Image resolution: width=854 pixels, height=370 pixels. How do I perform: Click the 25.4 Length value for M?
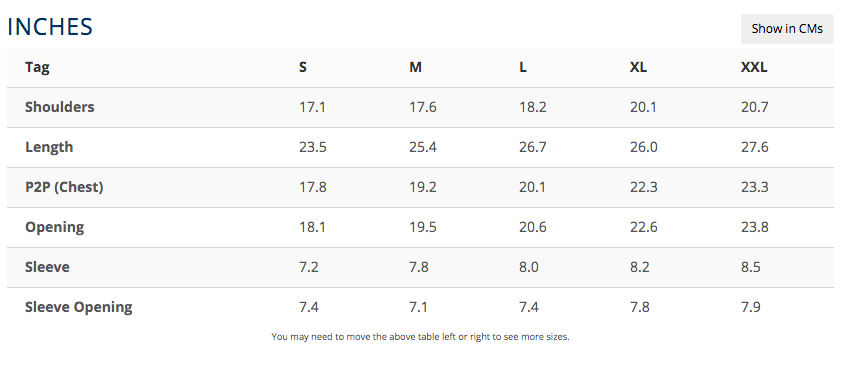[423, 148]
